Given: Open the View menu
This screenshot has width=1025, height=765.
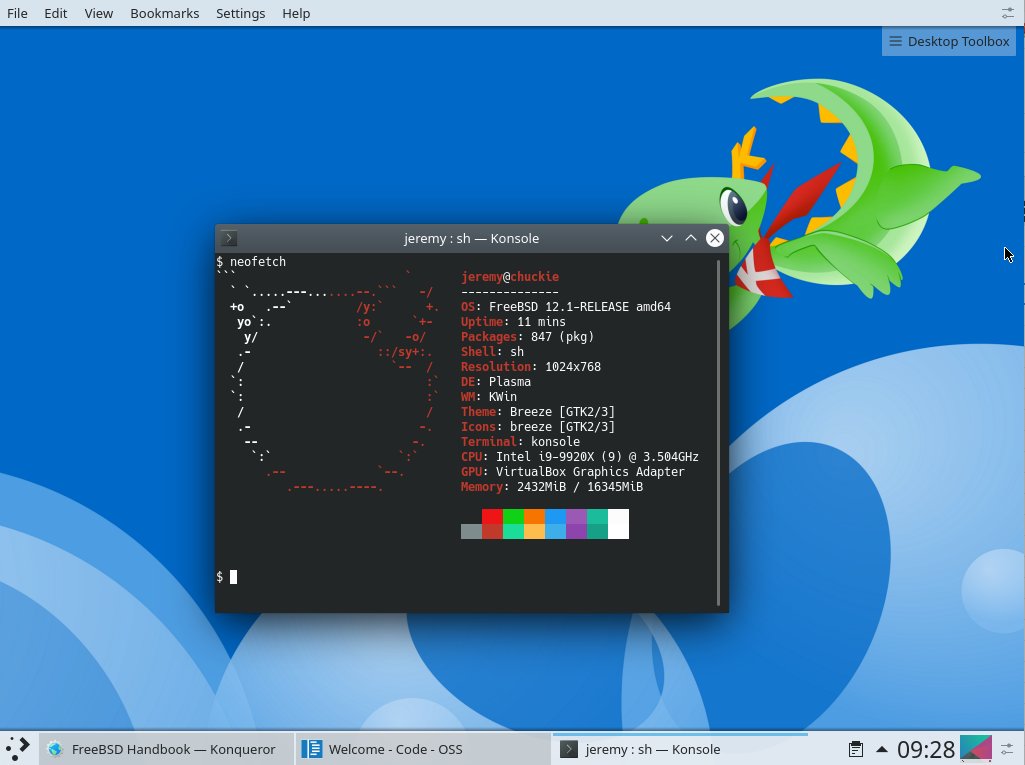Looking at the screenshot, I should pos(99,13).
